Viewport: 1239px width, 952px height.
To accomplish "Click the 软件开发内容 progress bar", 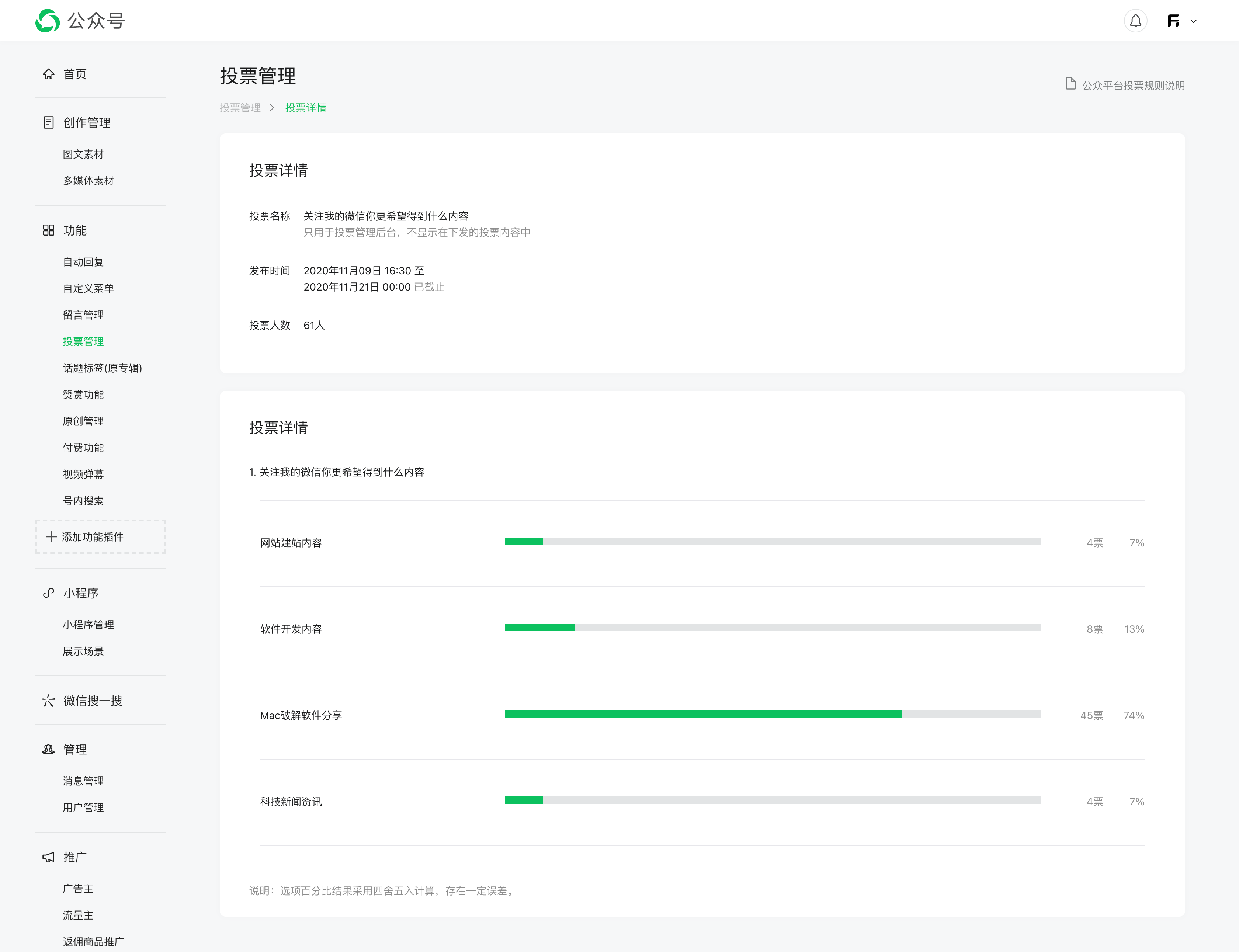I will [773, 627].
